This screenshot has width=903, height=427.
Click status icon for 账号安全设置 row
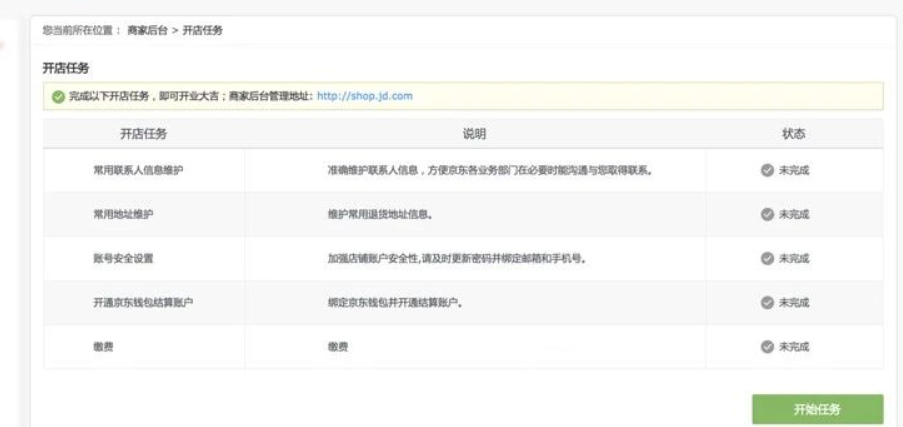[x=767, y=258]
